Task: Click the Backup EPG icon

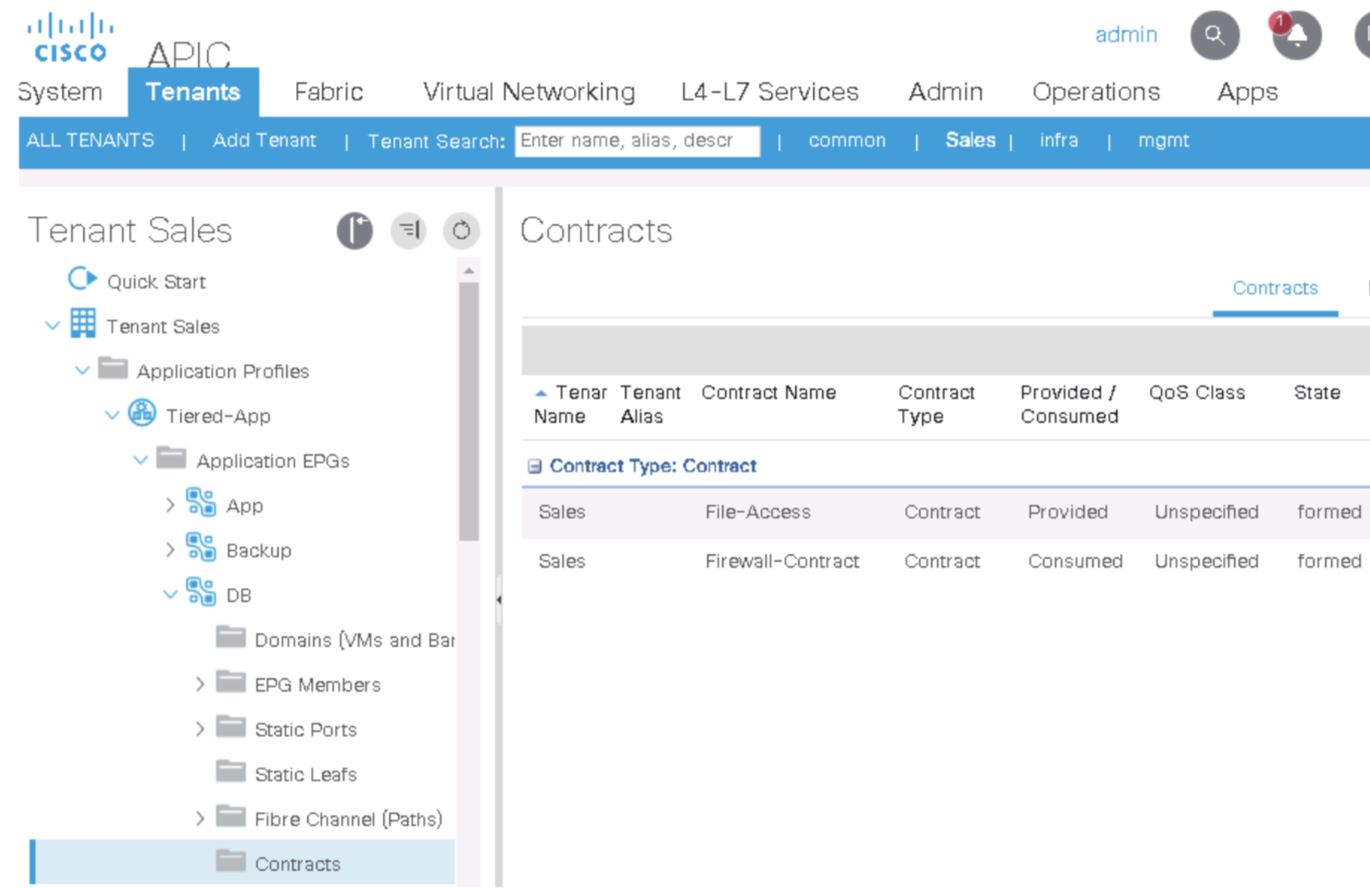Action: coord(201,550)
